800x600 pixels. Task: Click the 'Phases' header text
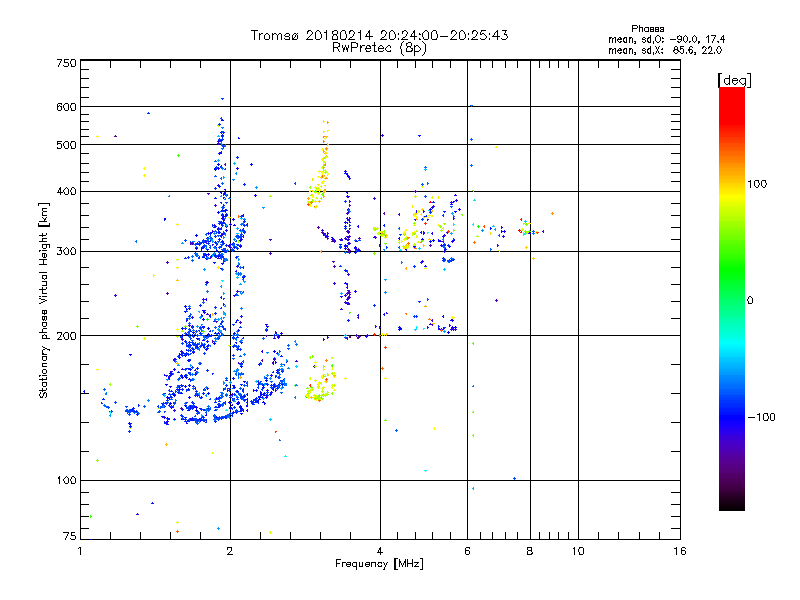pos(647,29)
